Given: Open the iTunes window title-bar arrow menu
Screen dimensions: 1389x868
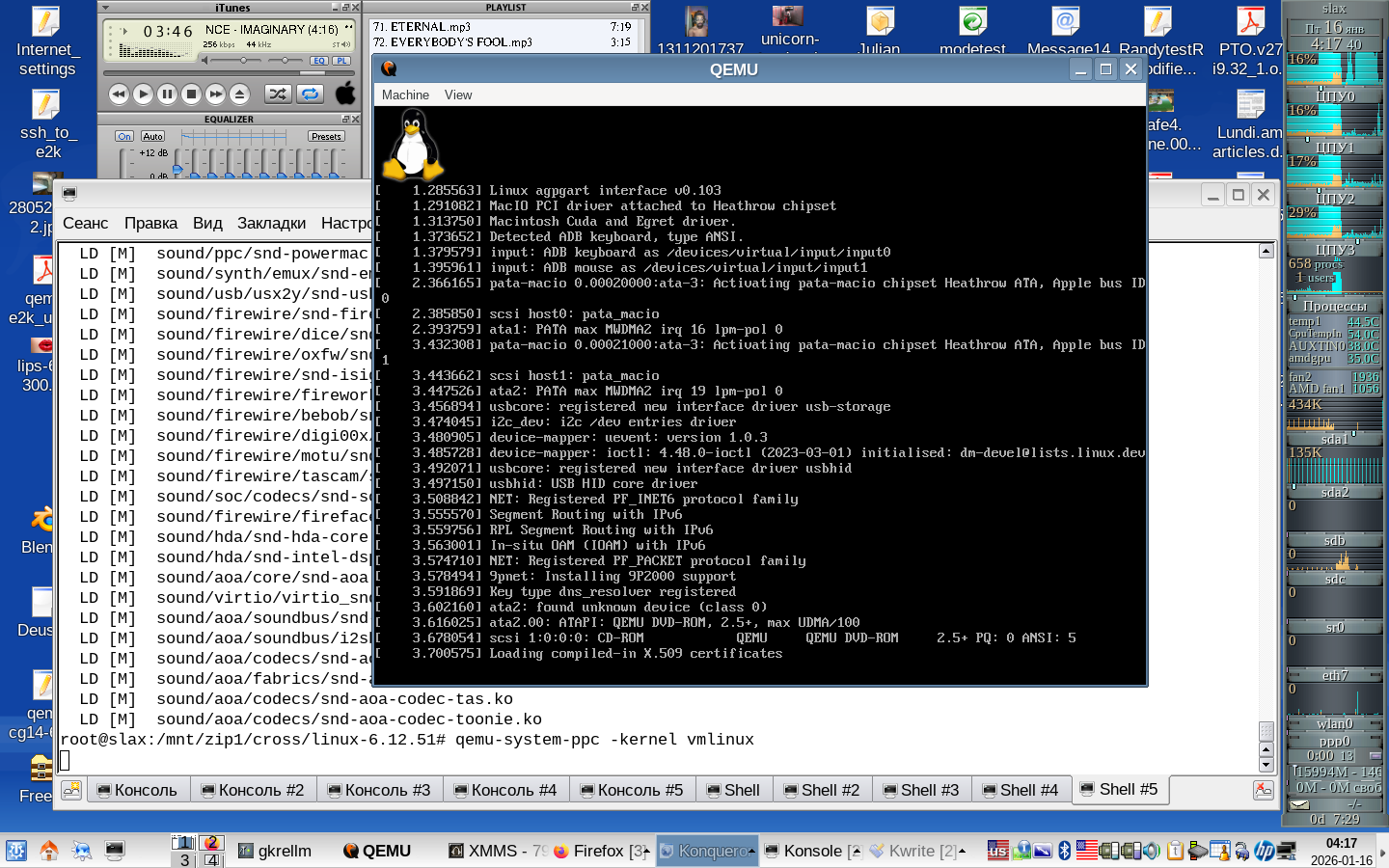Looking at the screenshot, I should (105, 8).
